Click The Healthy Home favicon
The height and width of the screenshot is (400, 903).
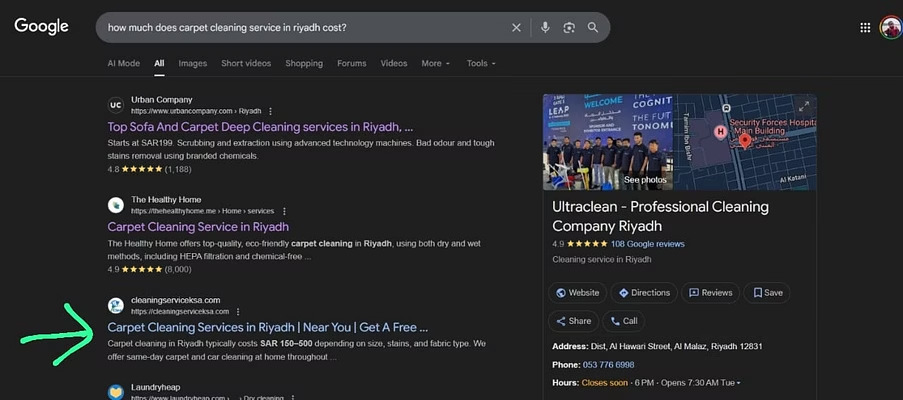click(x=116, y=205)
